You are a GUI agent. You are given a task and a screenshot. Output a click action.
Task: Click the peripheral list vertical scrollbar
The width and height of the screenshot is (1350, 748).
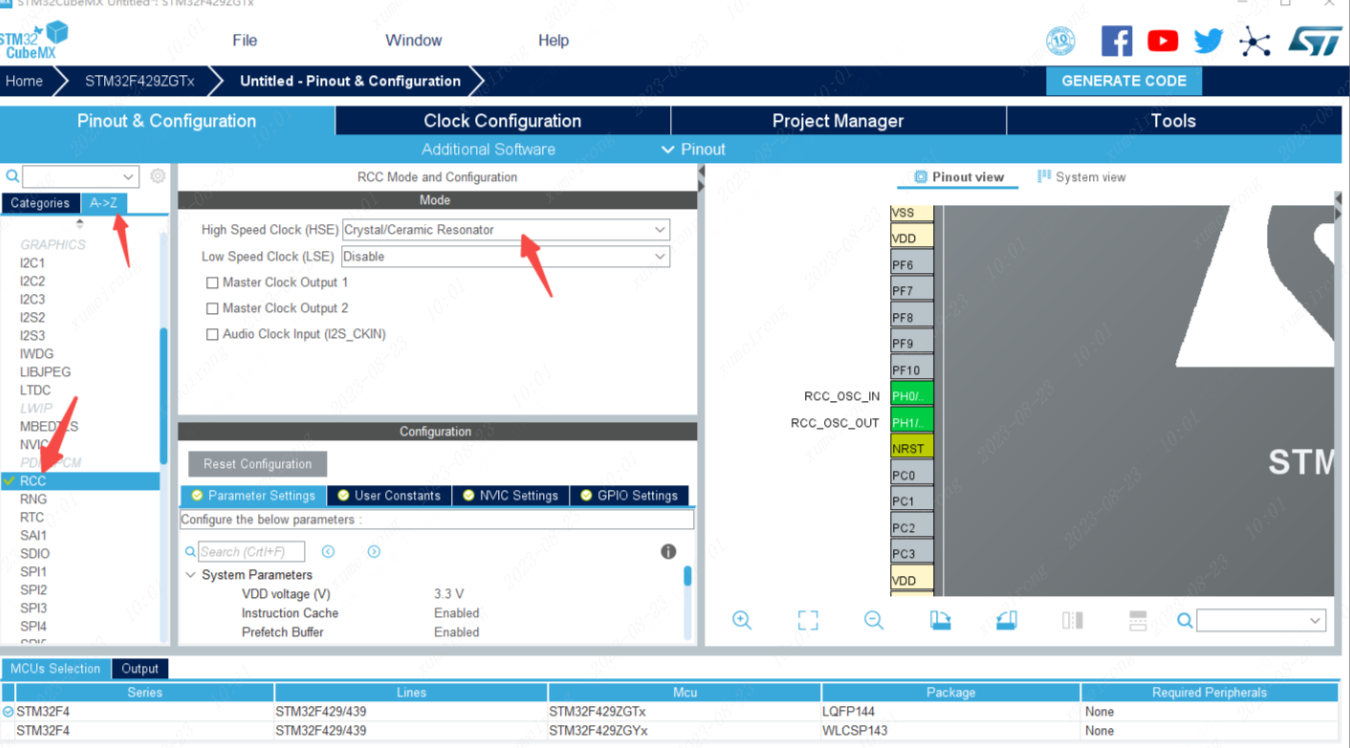164,396
